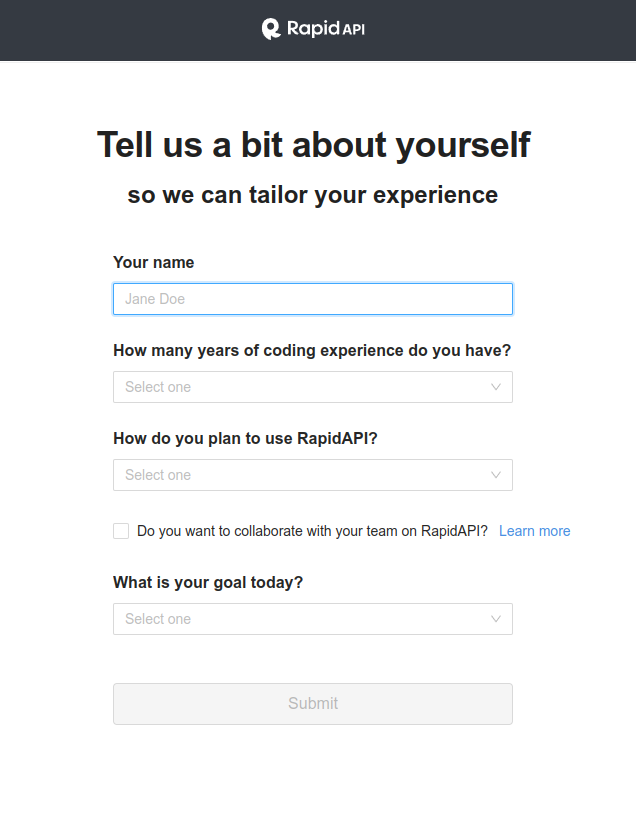Click the RapidAPI wordmark in header
This screenshot has height=817, width=636.
click(326, 29)
